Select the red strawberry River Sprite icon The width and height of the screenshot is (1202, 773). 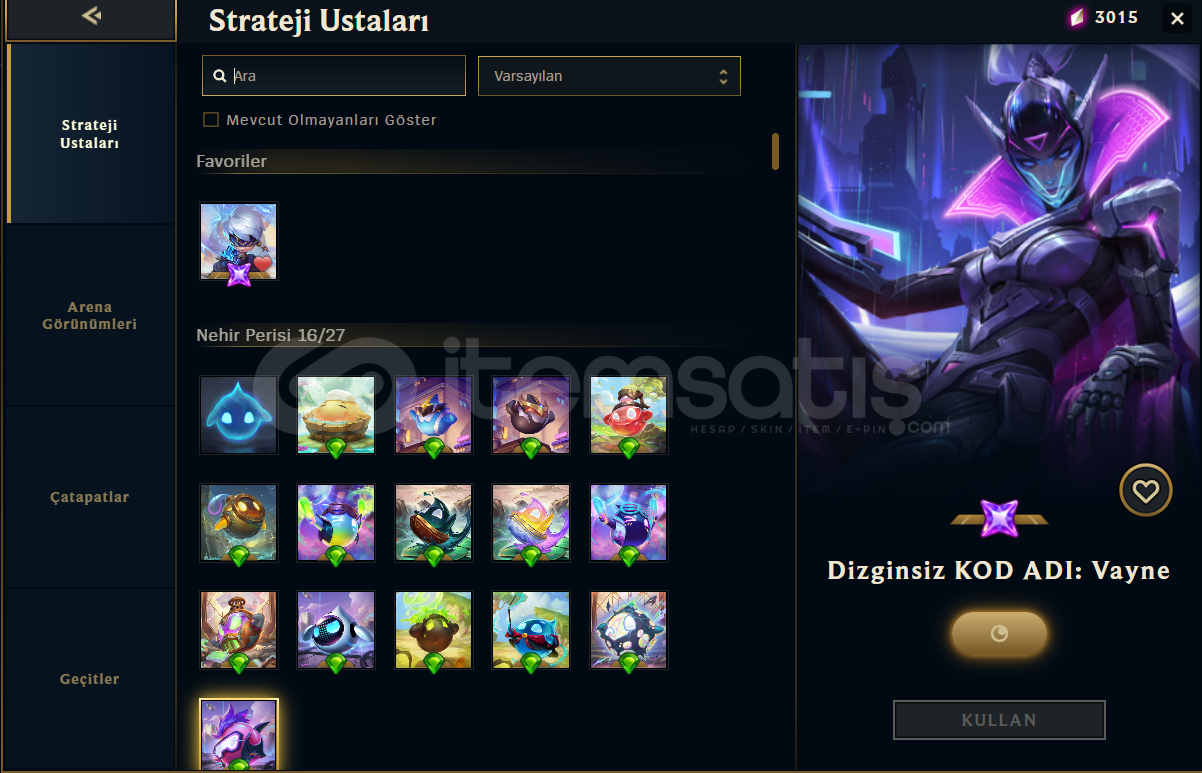click(x=628, y=415)
